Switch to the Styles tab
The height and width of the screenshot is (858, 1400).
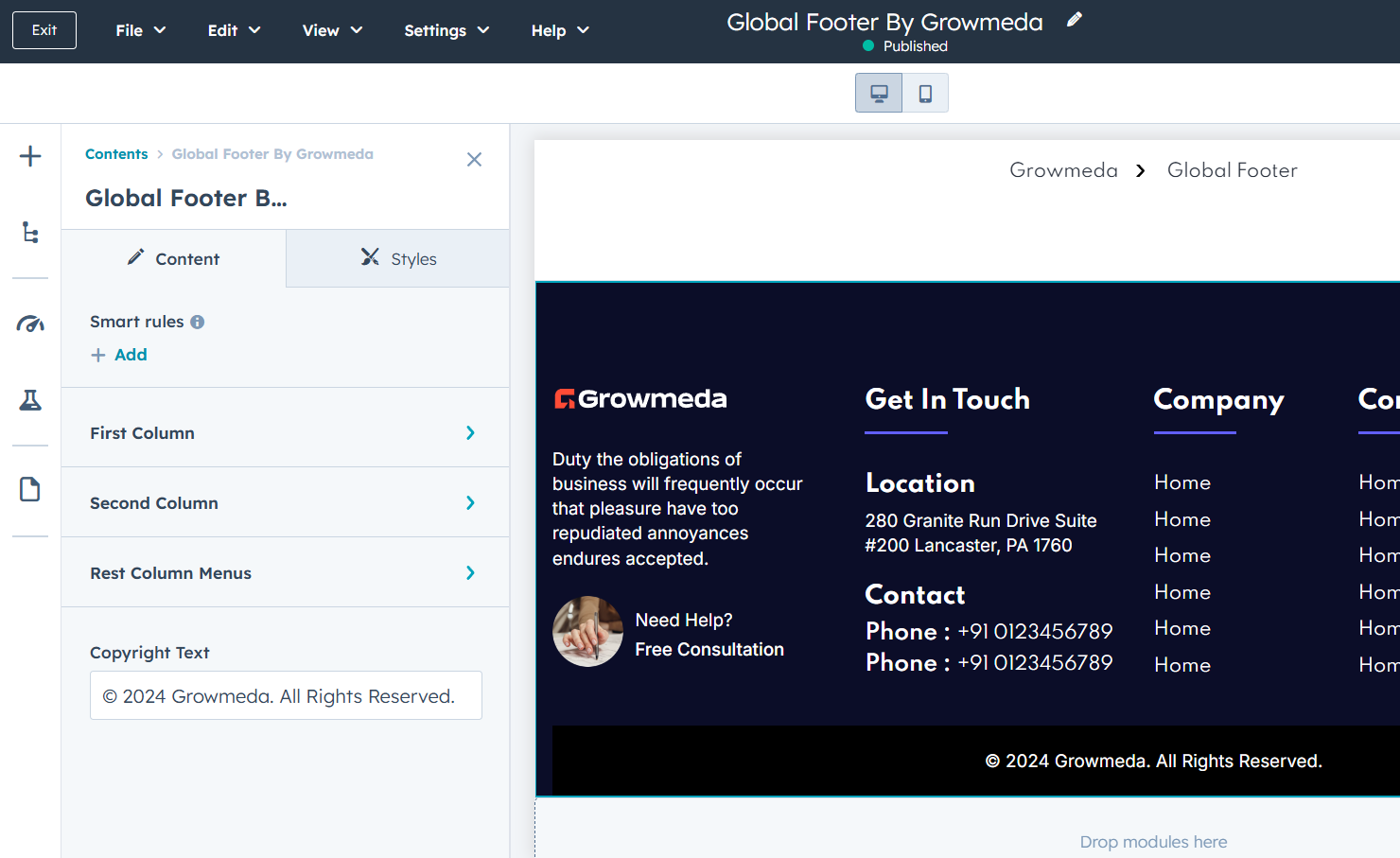tap(398, 259)
